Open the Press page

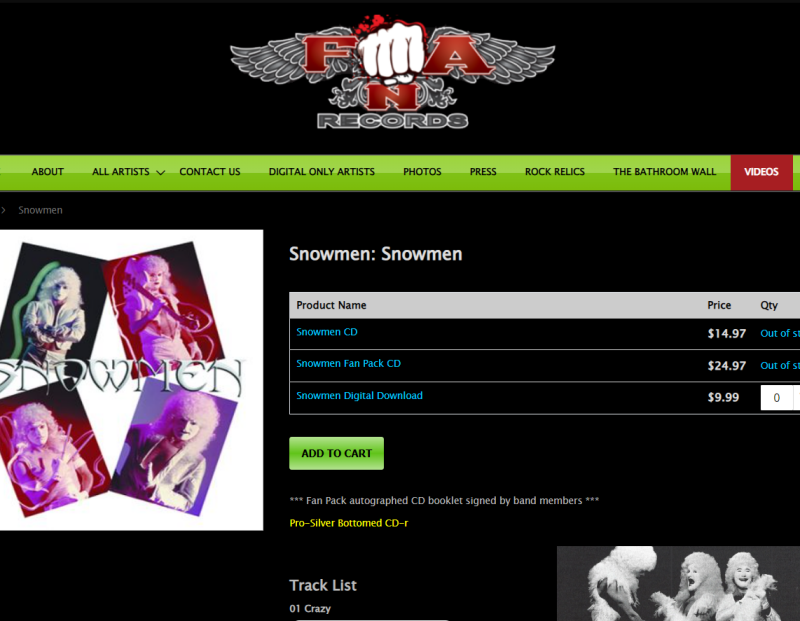click(483, 172)
